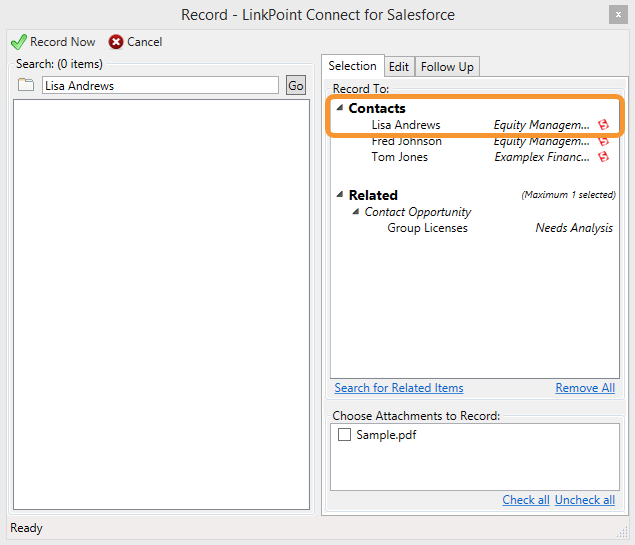Click the red icon next to Lisa Andrews
Image resolution: width=635 pixels, height=545 pixels.
(x=603, y=125)
